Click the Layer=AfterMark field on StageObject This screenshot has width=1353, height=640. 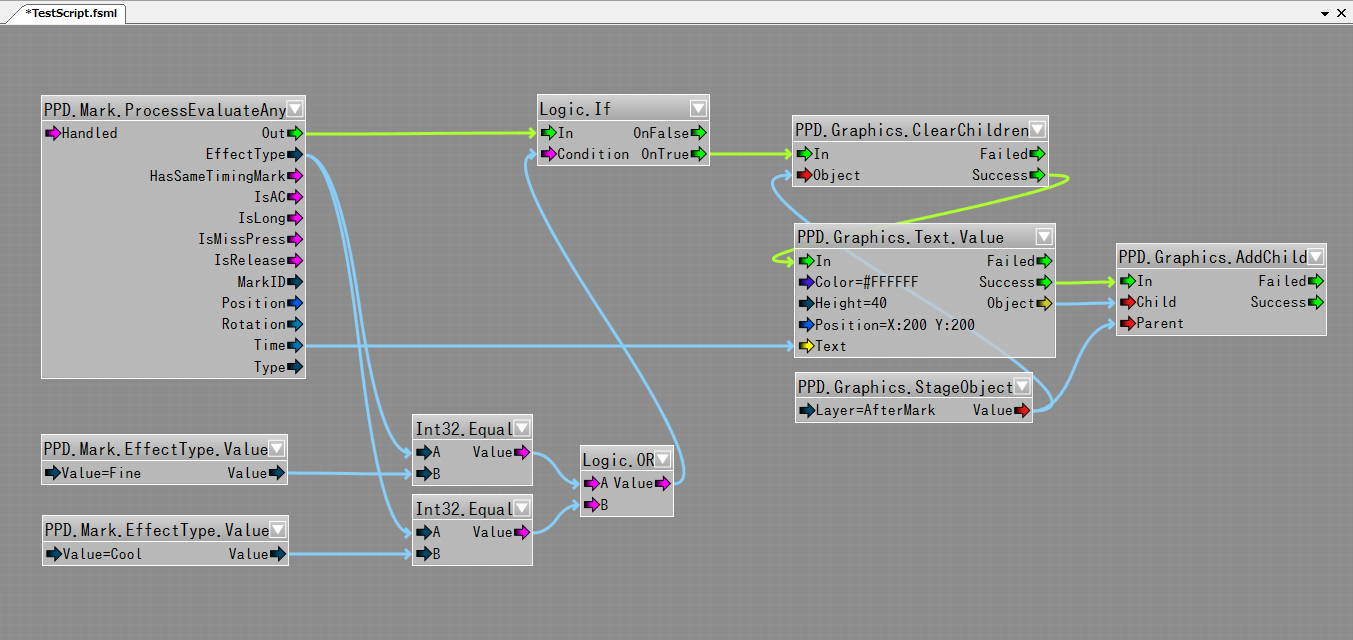point(876,410)
